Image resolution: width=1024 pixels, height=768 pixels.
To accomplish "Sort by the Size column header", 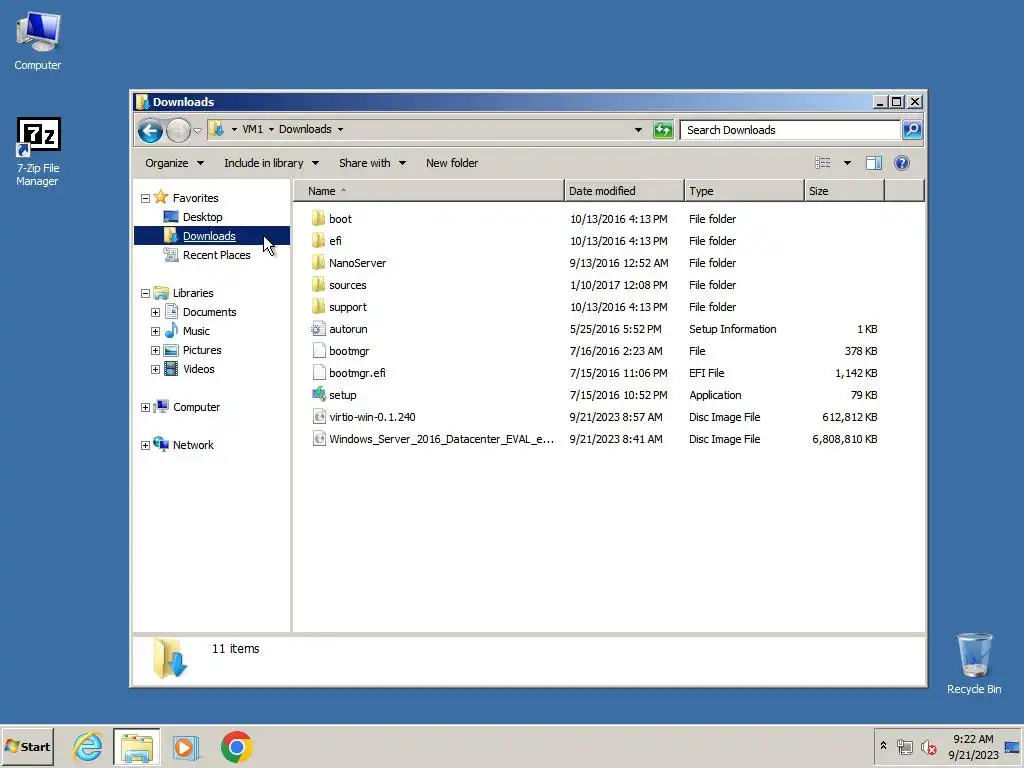I will (844, 191).
